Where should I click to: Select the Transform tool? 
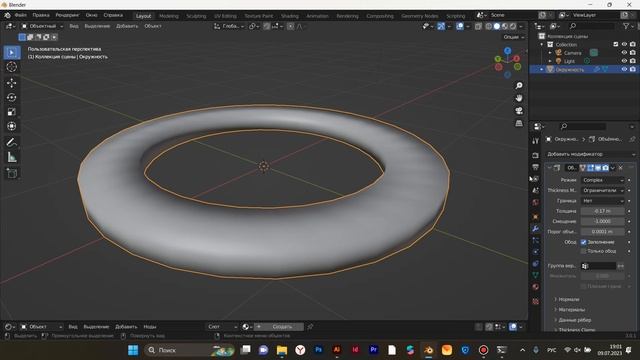point(11,126)
